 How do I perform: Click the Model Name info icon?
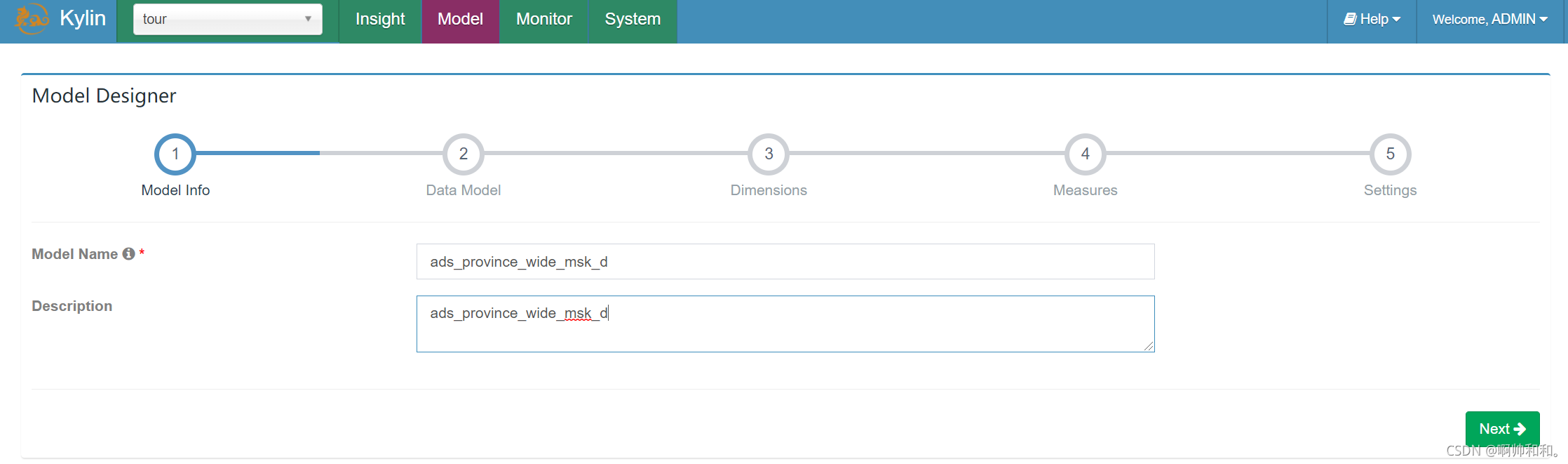pyautogui.click(x=128, y=253)
